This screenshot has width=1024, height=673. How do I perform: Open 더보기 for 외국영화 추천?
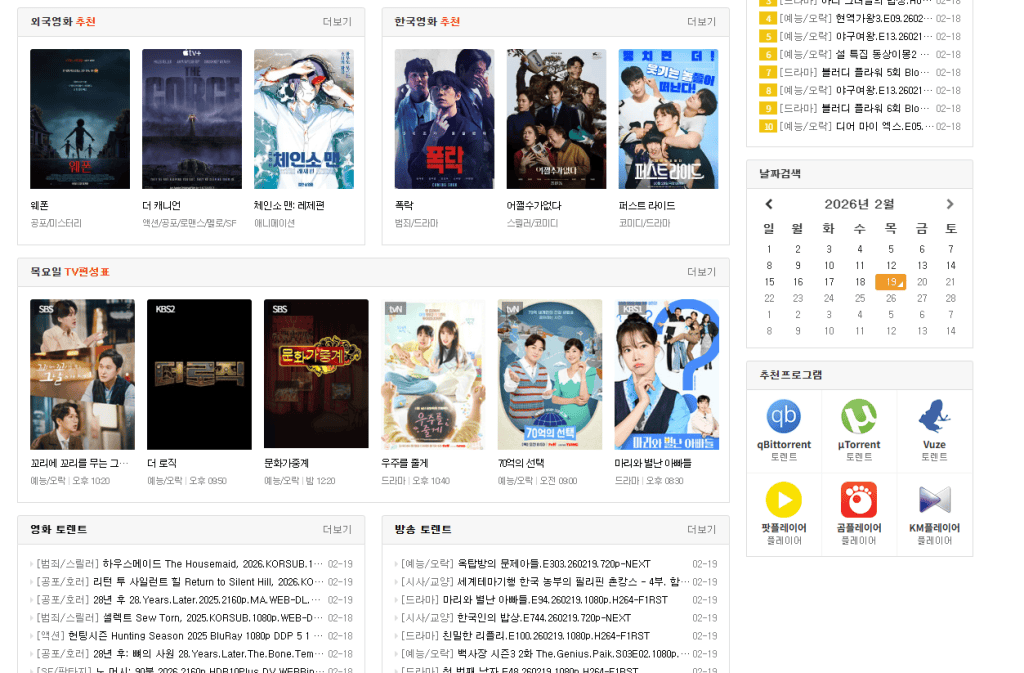point(337,22)
